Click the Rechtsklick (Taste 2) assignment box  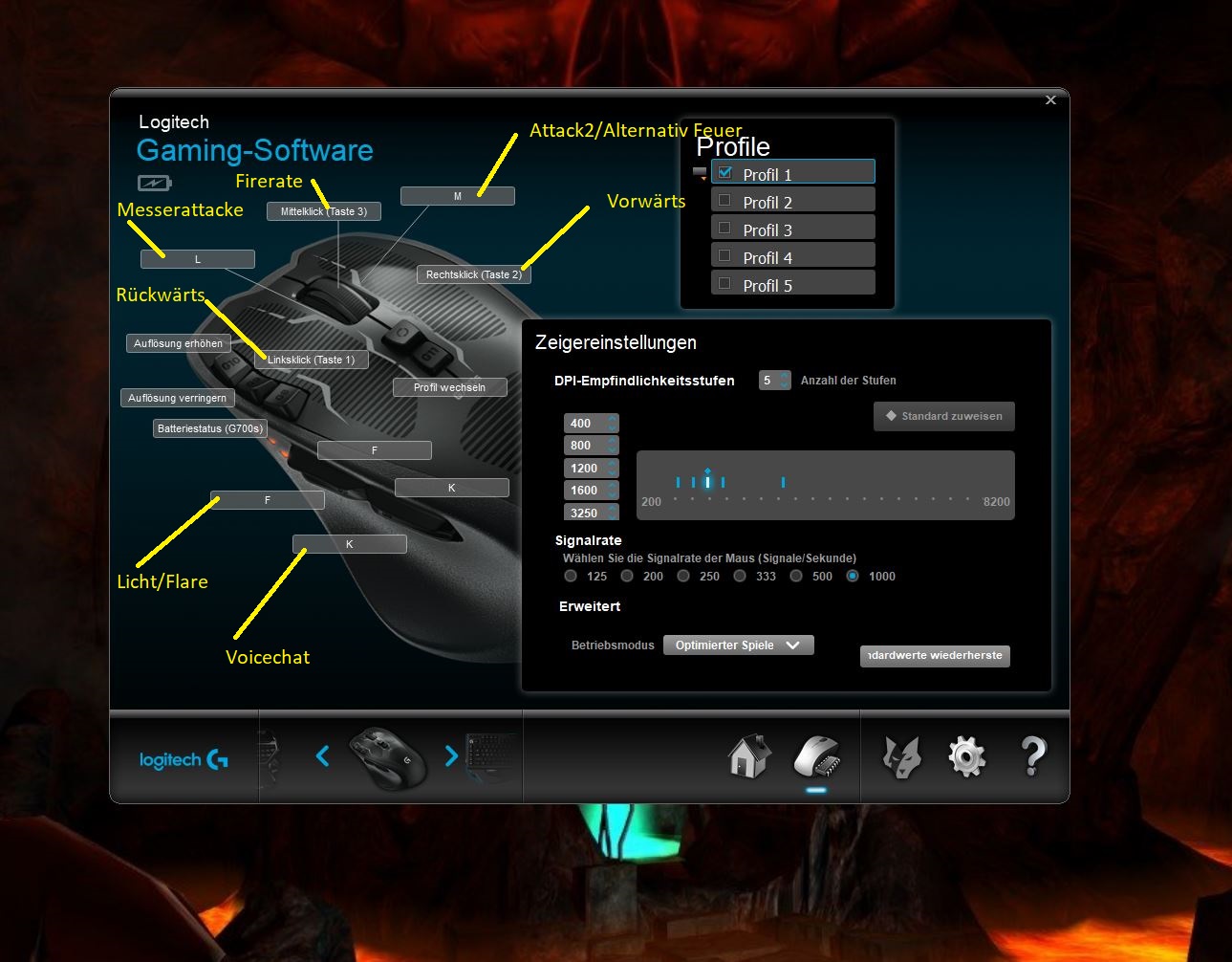(x=474, y=274)
